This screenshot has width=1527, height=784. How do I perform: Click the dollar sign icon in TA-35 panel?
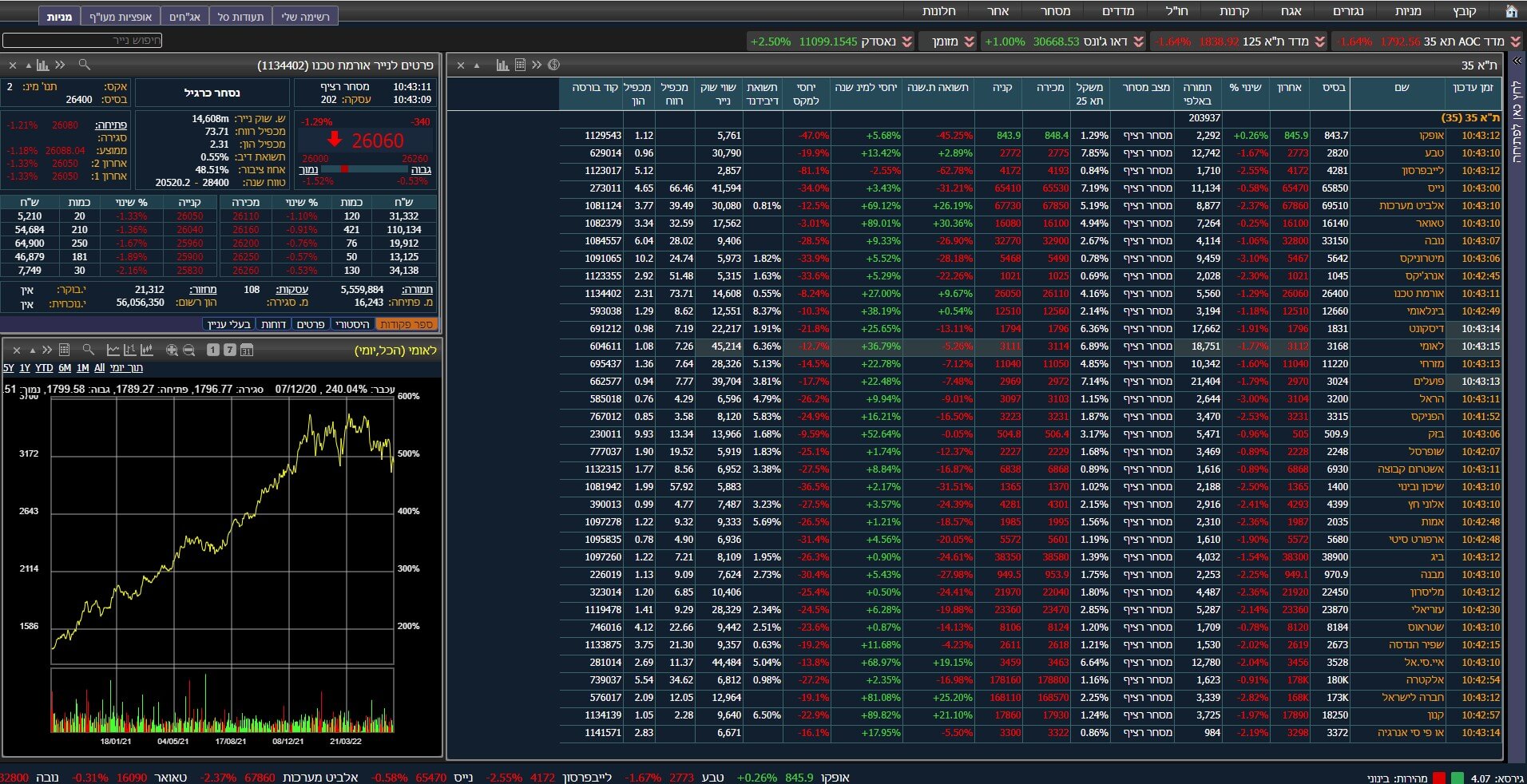click(x=553, y=65)
